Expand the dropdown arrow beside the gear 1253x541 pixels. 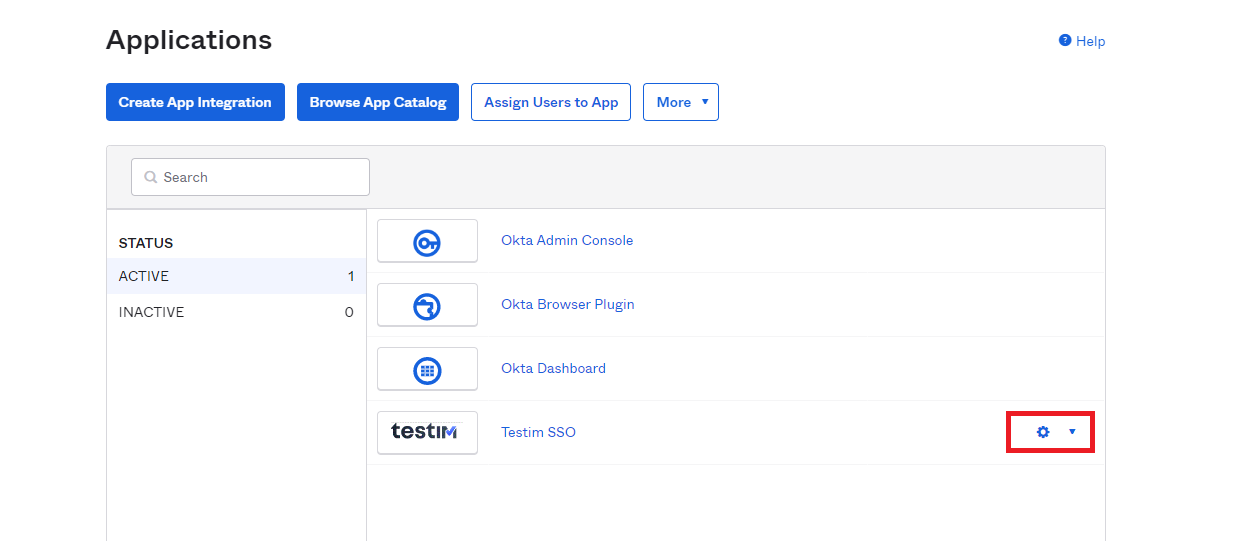(x=1072, y=432)
